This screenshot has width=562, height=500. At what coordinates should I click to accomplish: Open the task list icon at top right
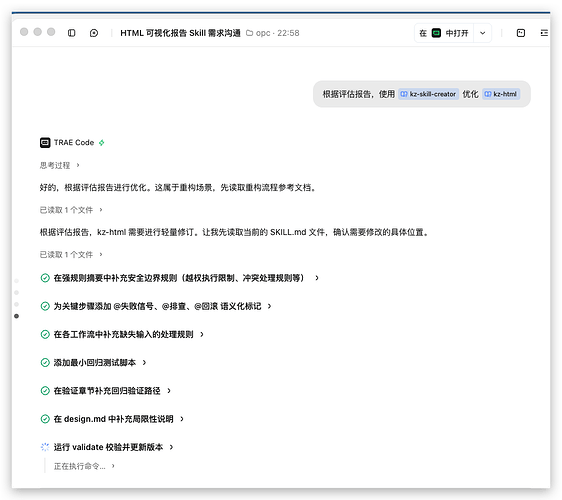(x=544, y=33)
